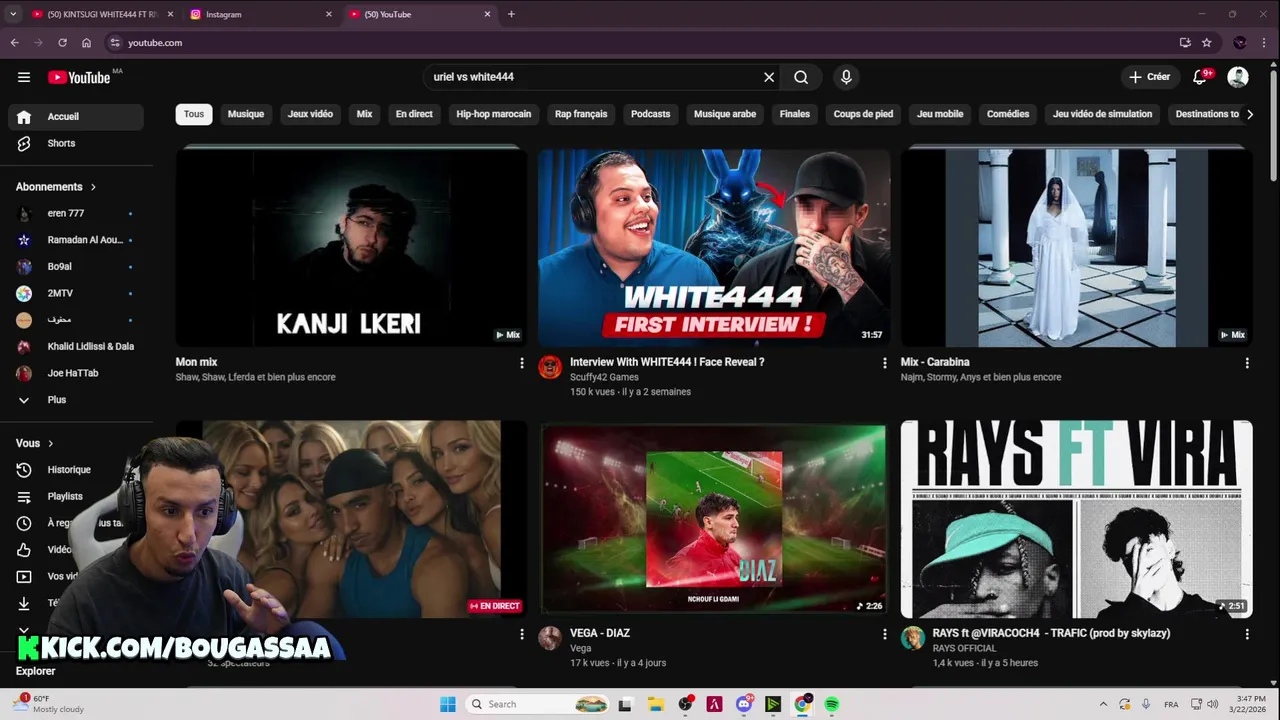
Task: Reload the page
Action: tap(62, 43)
